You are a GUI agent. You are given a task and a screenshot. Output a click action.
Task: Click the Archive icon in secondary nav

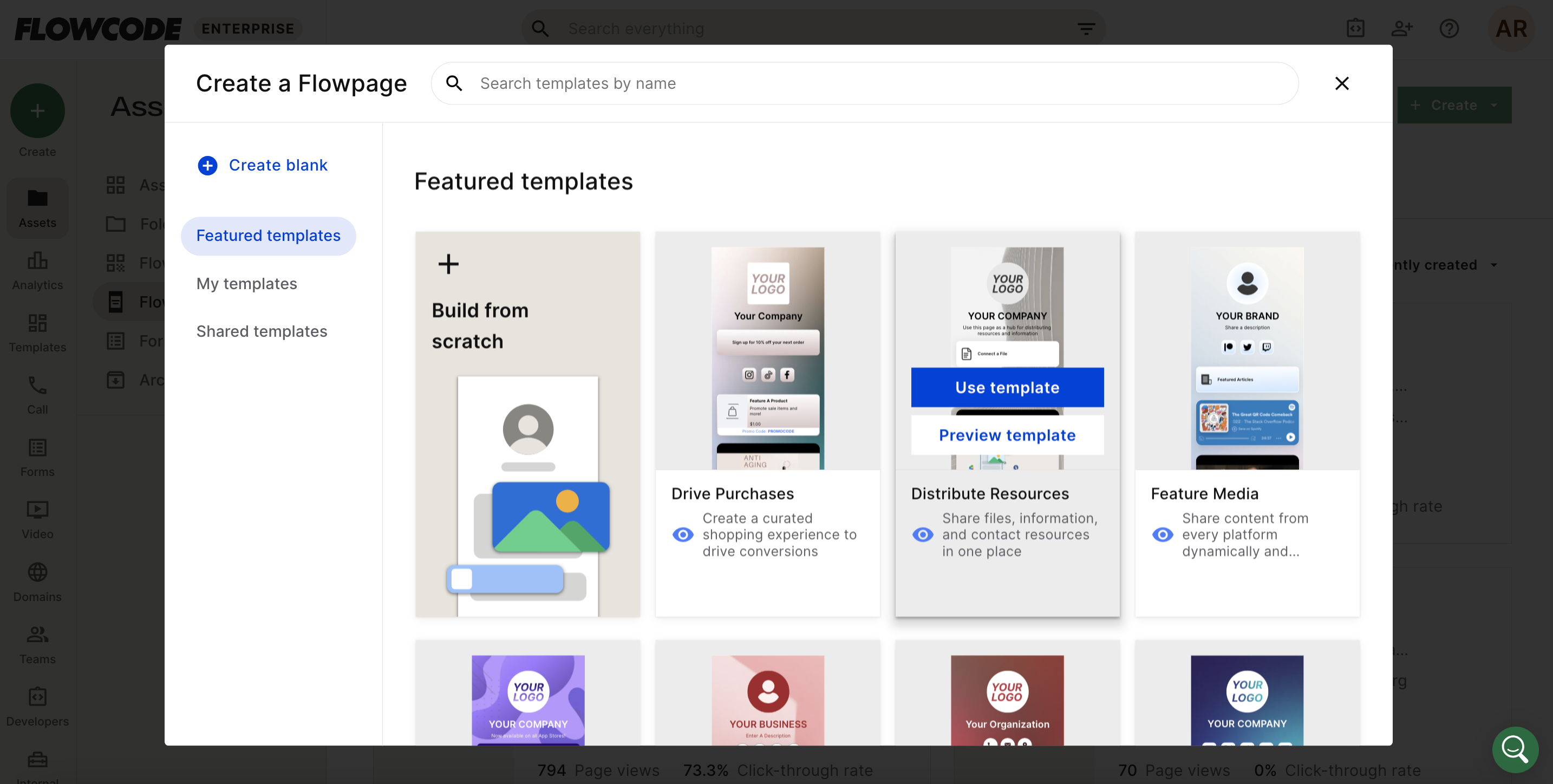point(115,380)
